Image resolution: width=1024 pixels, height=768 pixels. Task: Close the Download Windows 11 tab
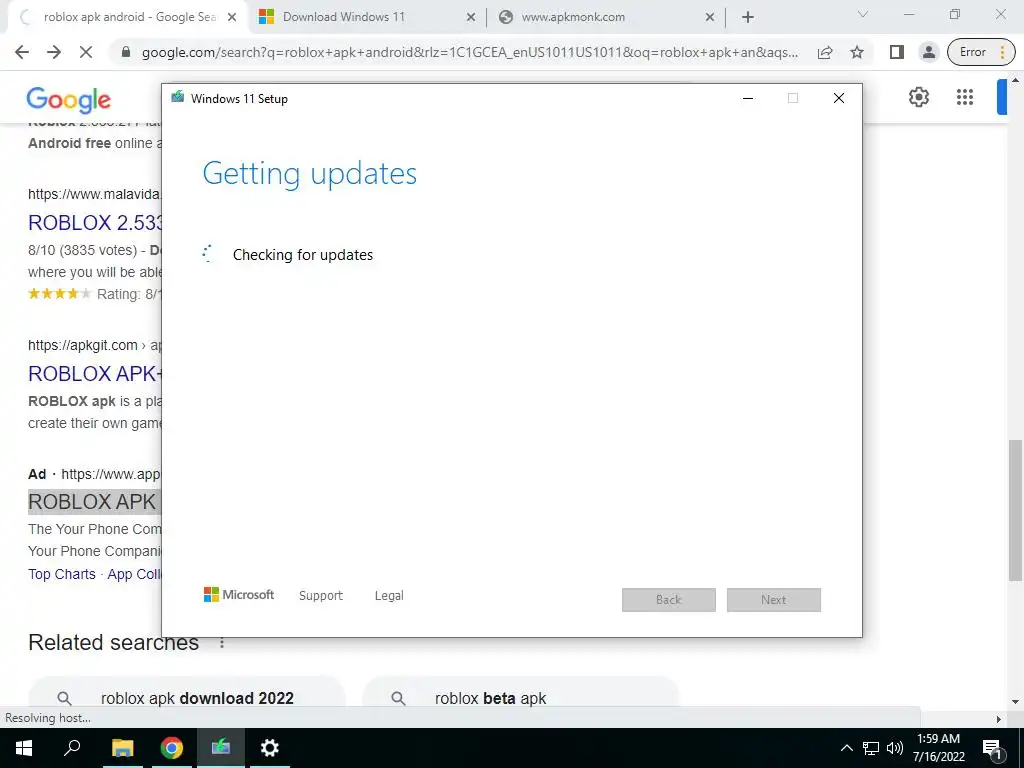pos(471,18)
